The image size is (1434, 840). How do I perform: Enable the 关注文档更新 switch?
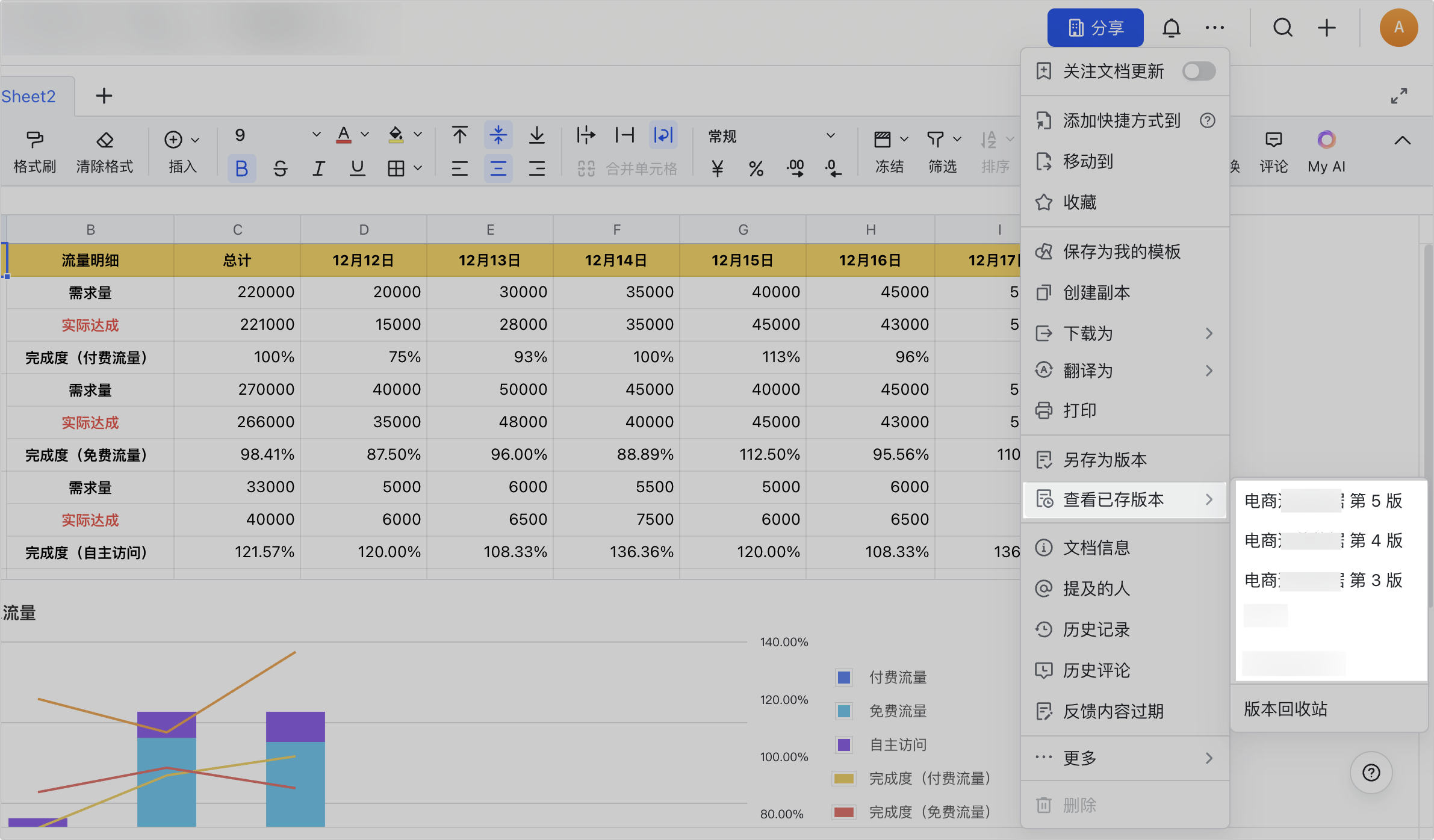pos(1198,71)
